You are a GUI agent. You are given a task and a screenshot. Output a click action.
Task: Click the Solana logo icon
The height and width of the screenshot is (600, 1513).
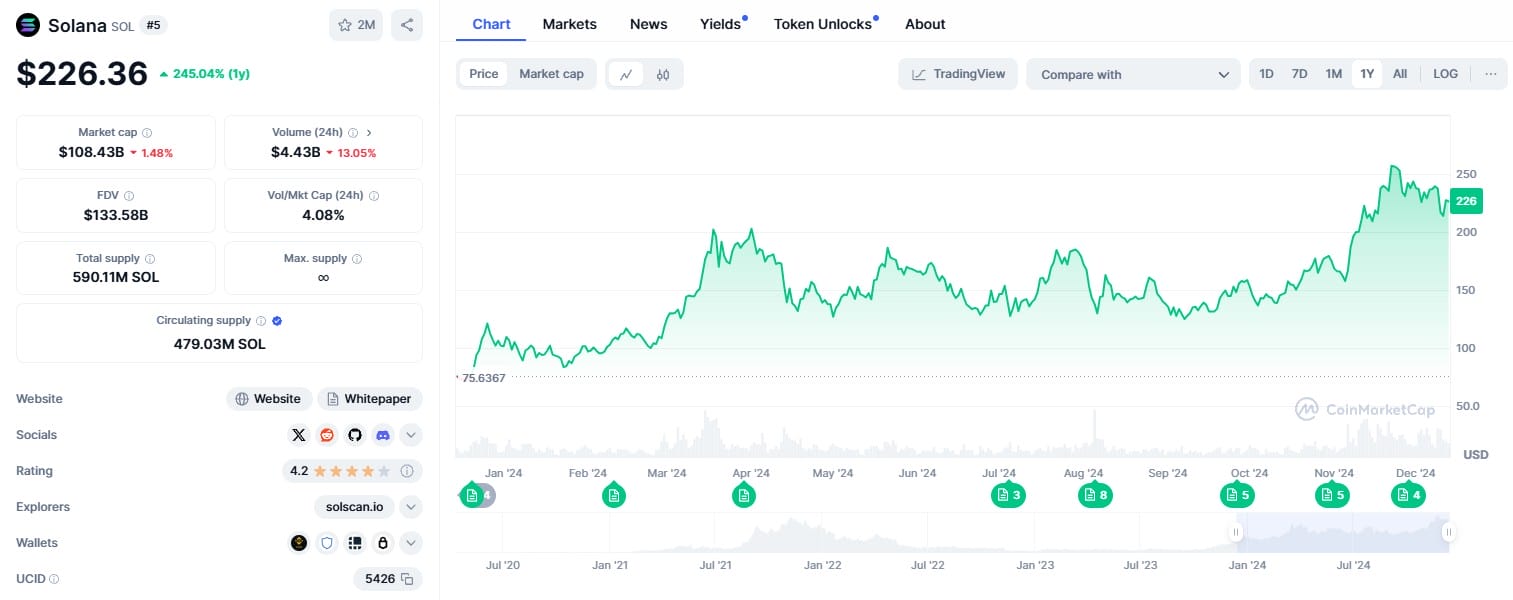[x=28, y=25]
